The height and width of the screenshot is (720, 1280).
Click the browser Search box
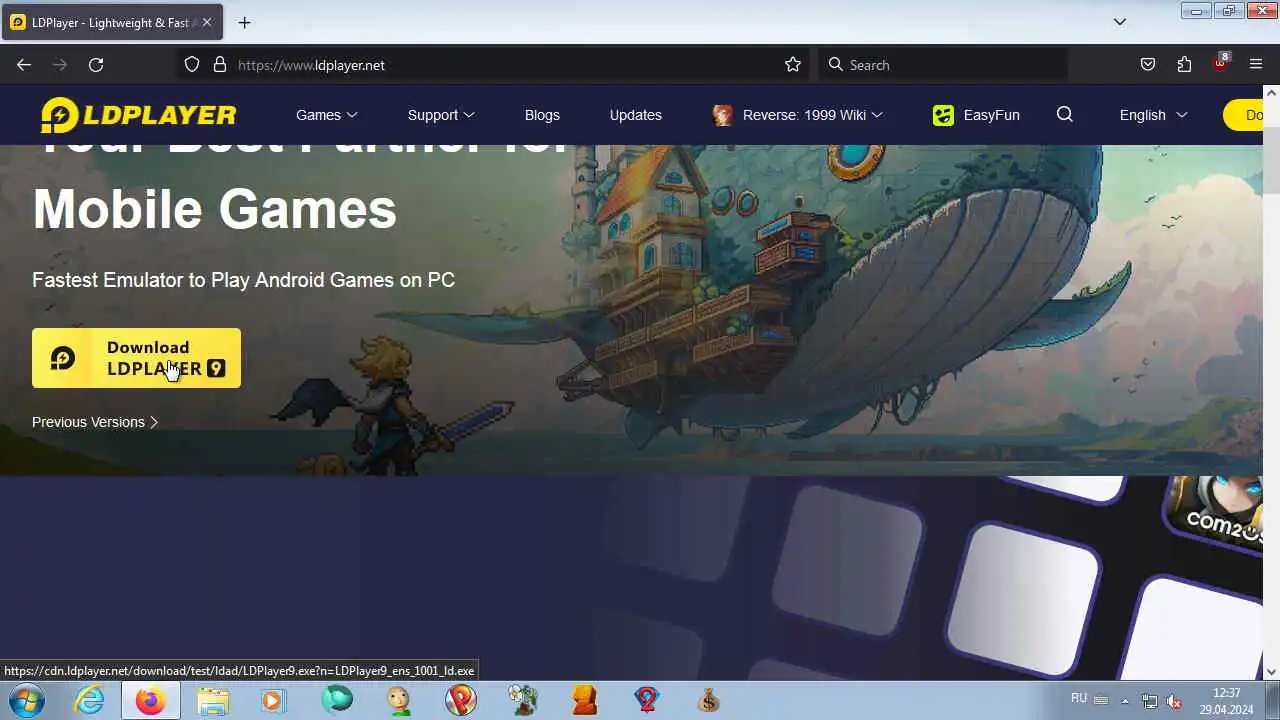[x=942, y=65]
